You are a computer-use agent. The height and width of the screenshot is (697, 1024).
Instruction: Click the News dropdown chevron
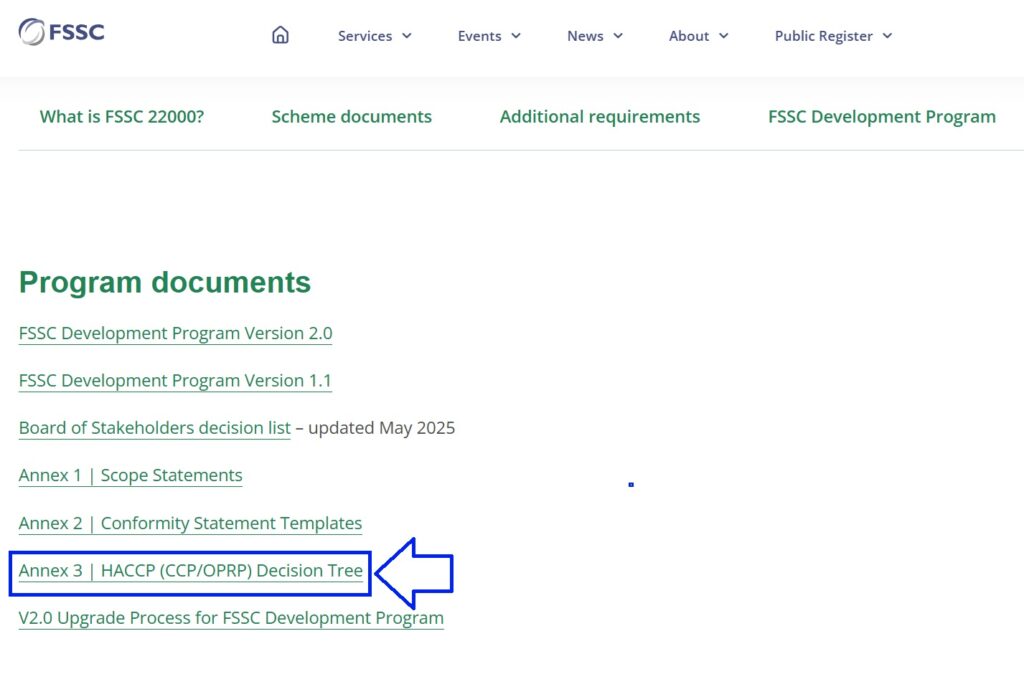tap(616, 36)
